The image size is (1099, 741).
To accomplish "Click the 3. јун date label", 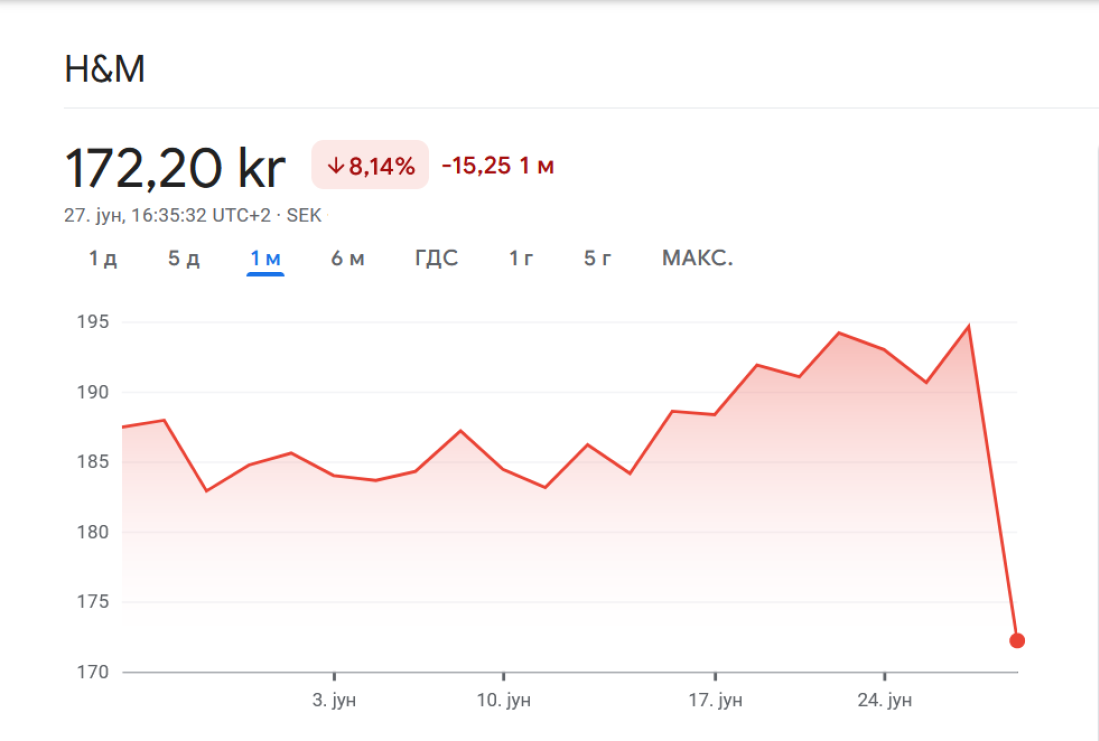I will [333, 700].
